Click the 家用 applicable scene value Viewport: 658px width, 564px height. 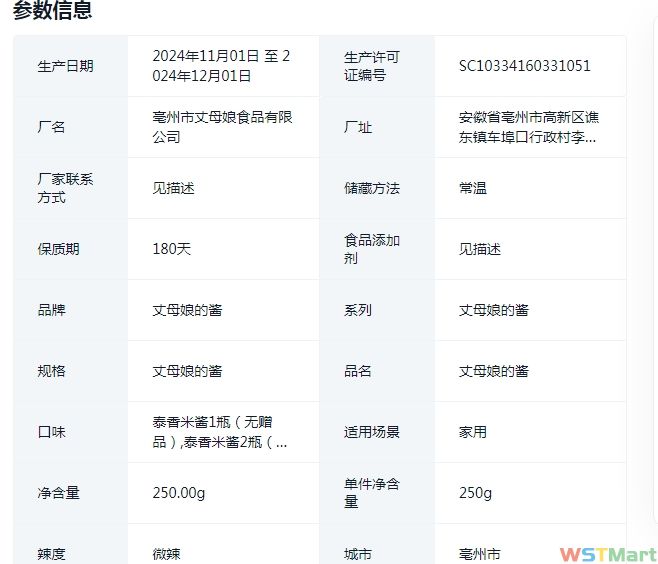point(473,432)
